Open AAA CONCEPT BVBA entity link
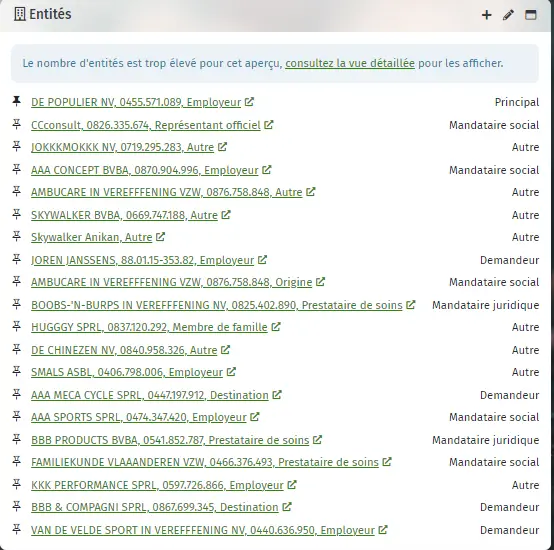The height and width of the screenshot is (550, 554). click(x=145, y=170)
